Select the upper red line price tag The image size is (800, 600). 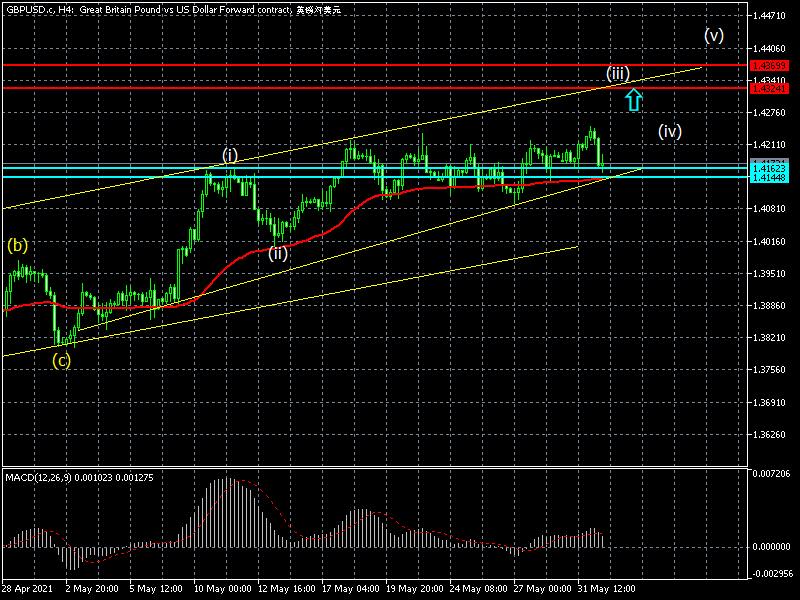pos(769,64)
